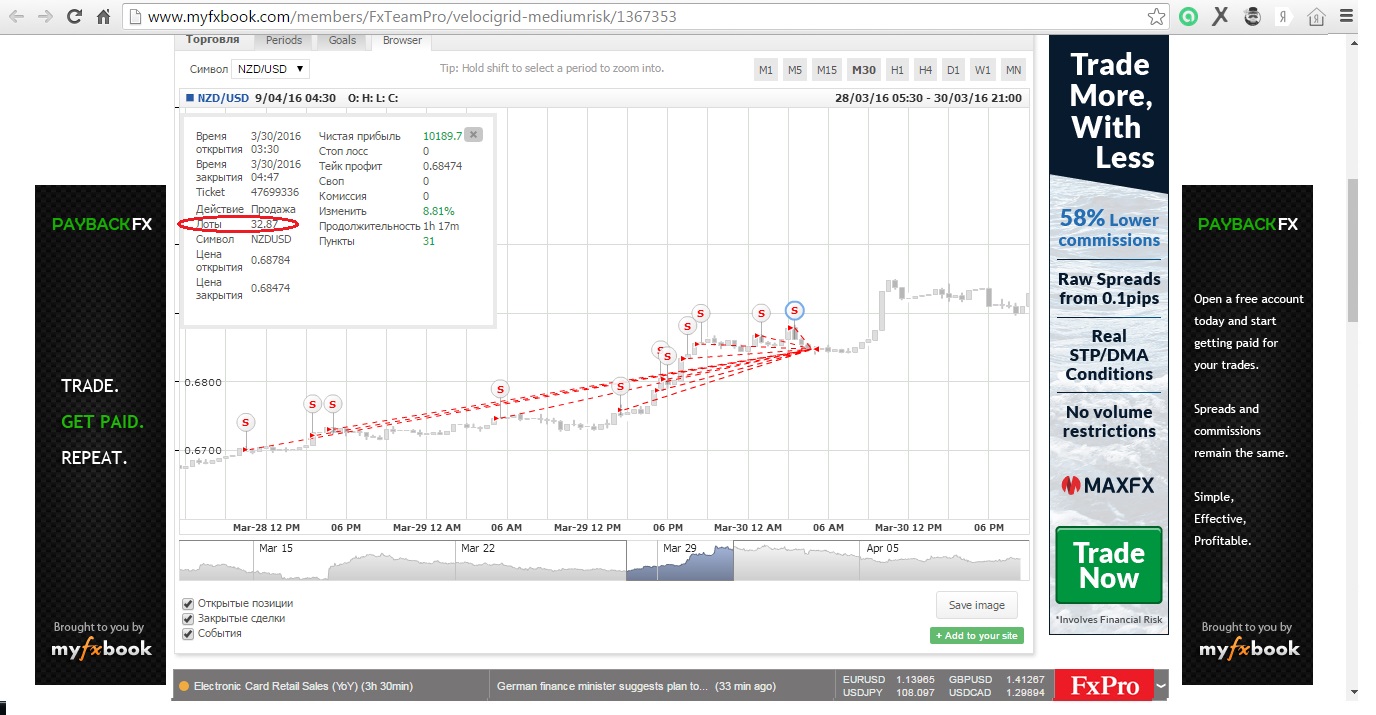Switch chart to MN timeframe

point(1013,70)
